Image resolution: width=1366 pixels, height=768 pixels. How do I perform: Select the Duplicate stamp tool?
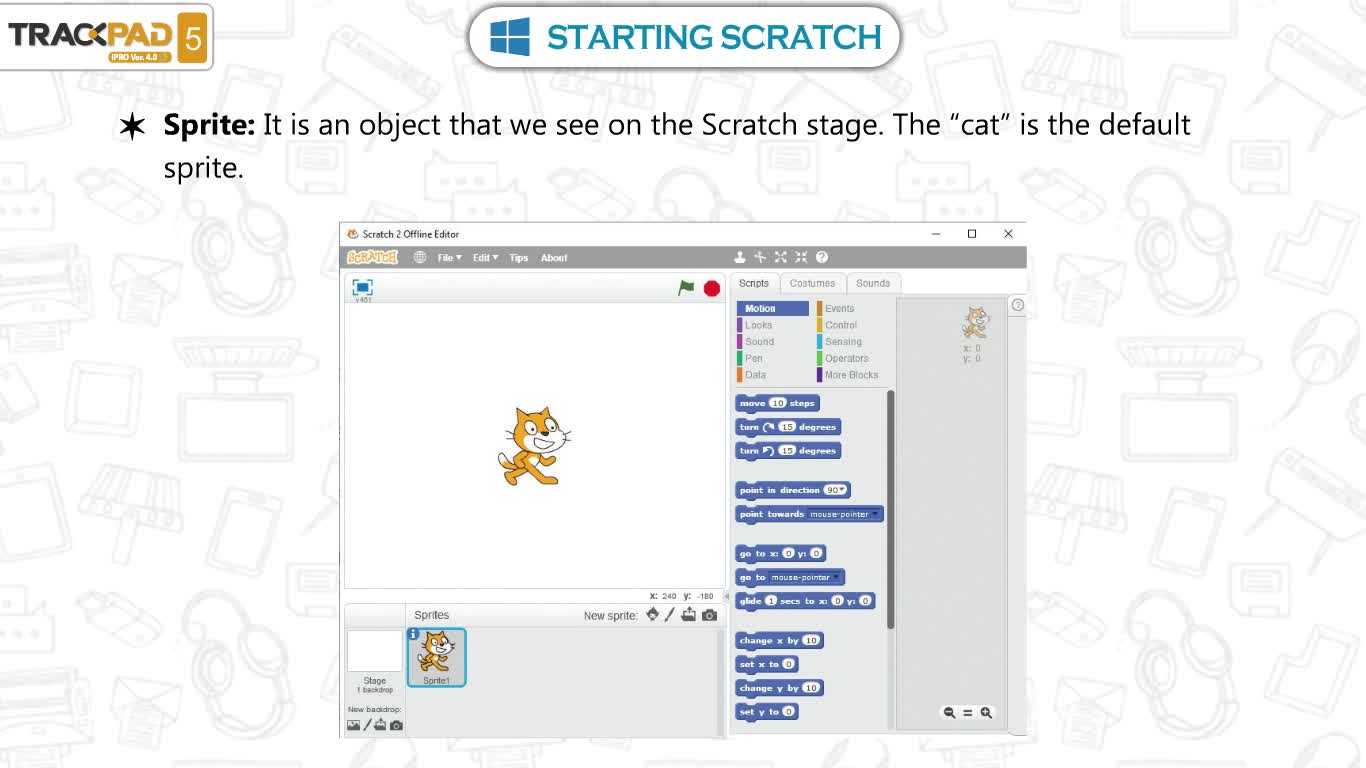pos(740,257)
